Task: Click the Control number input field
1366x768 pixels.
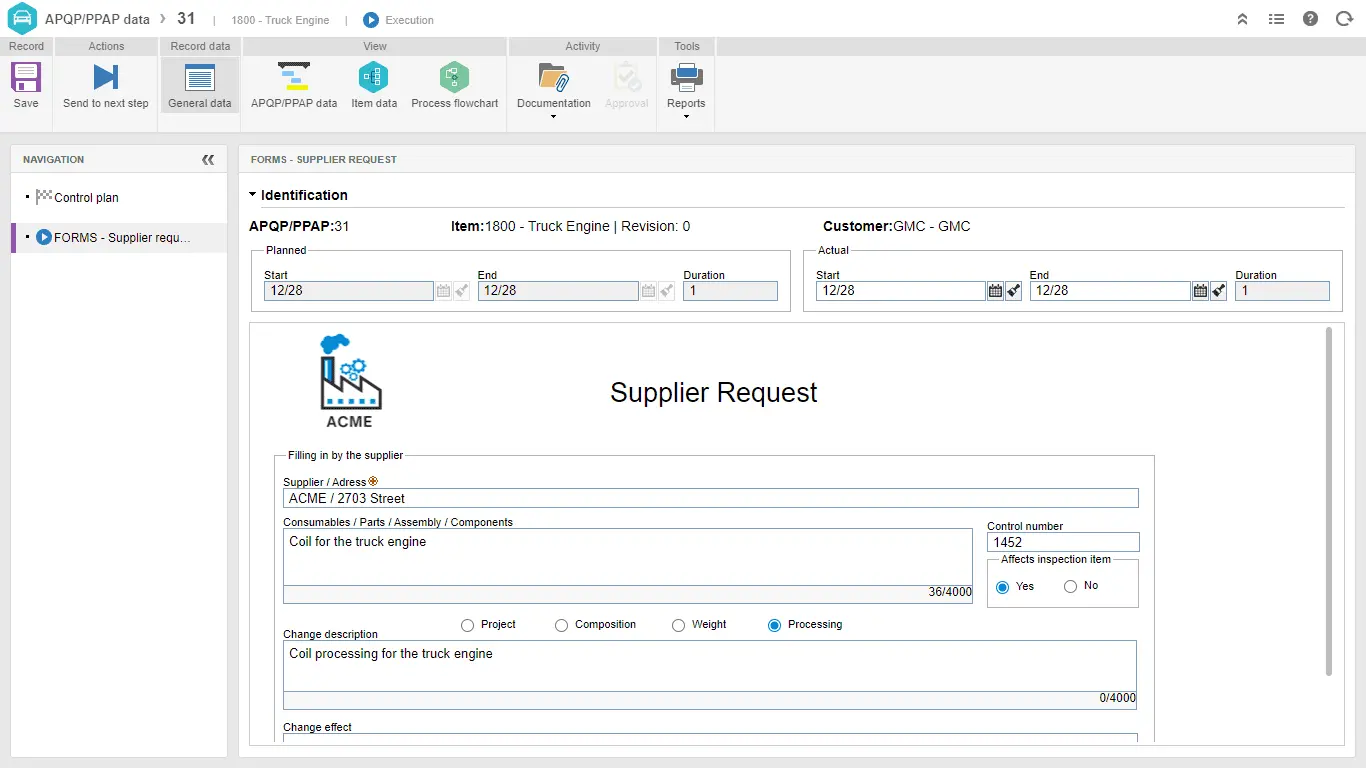Action: (1062, 542)
